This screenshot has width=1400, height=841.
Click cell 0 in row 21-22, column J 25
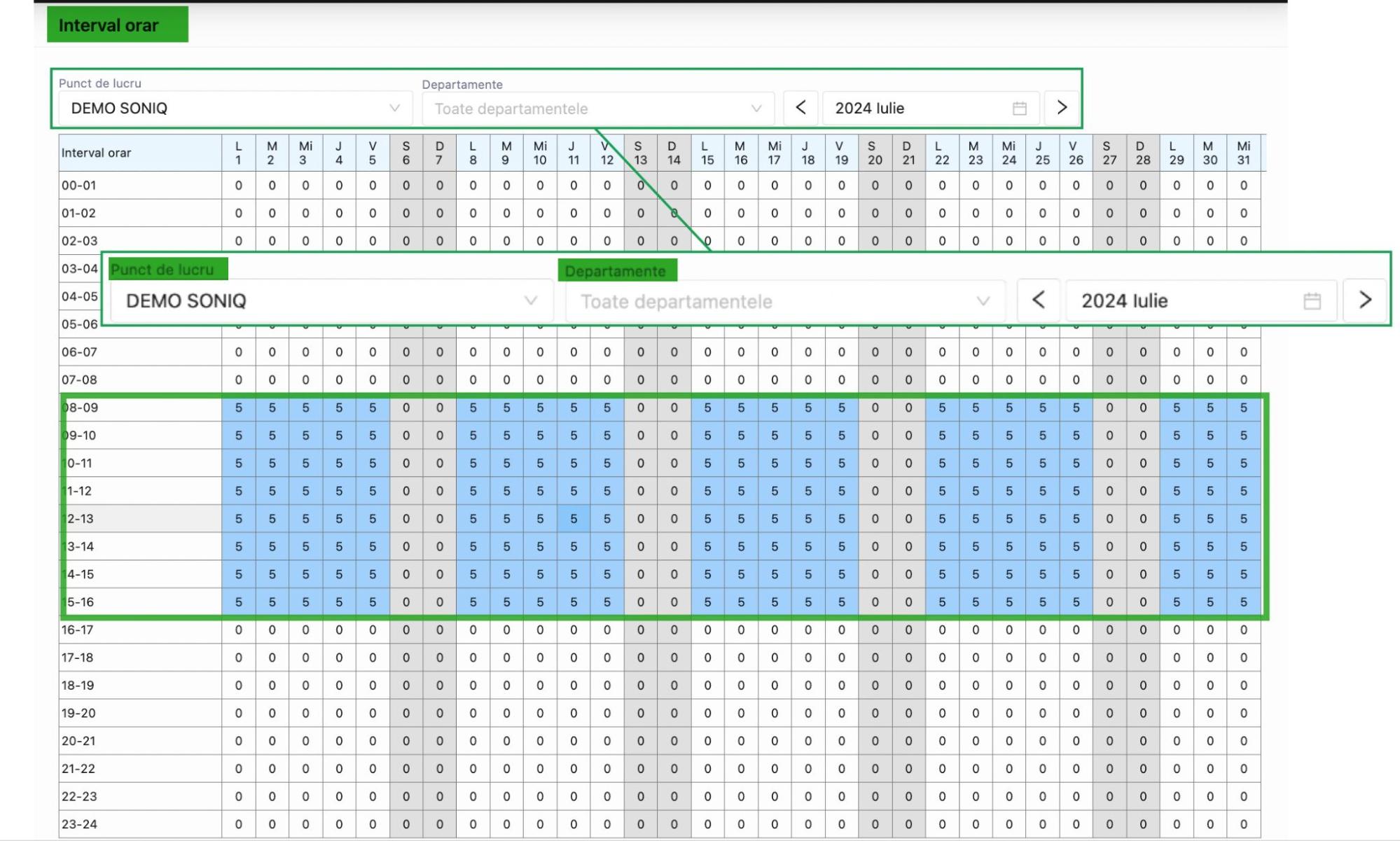1043,769
